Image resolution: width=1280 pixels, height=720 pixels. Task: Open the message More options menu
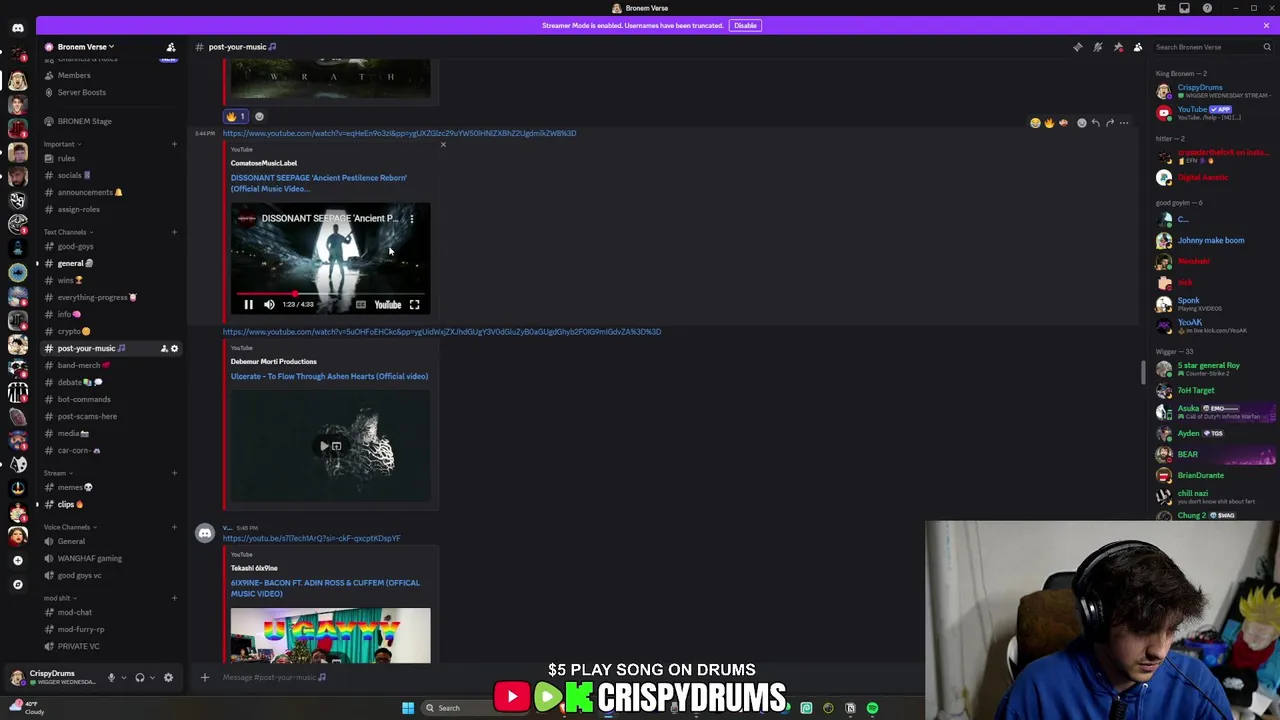[x=1124, y=123]
